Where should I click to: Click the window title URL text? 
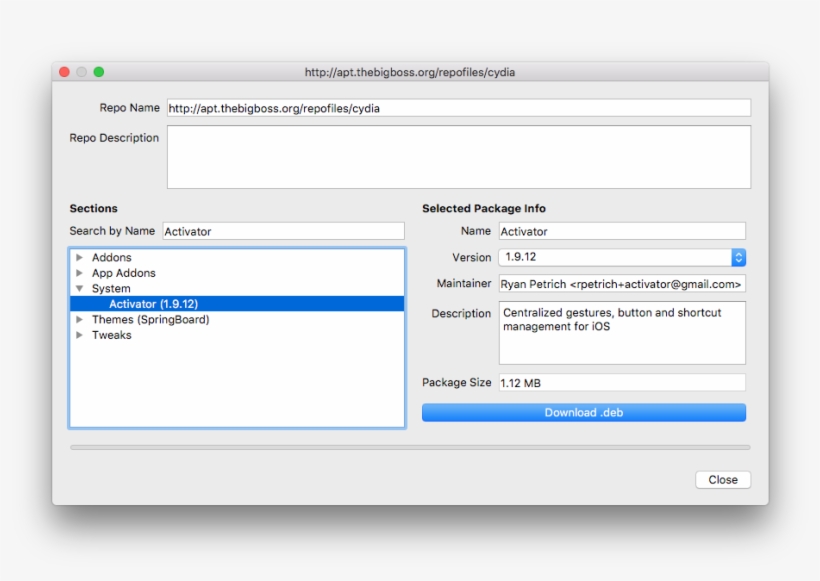point(410,73)
